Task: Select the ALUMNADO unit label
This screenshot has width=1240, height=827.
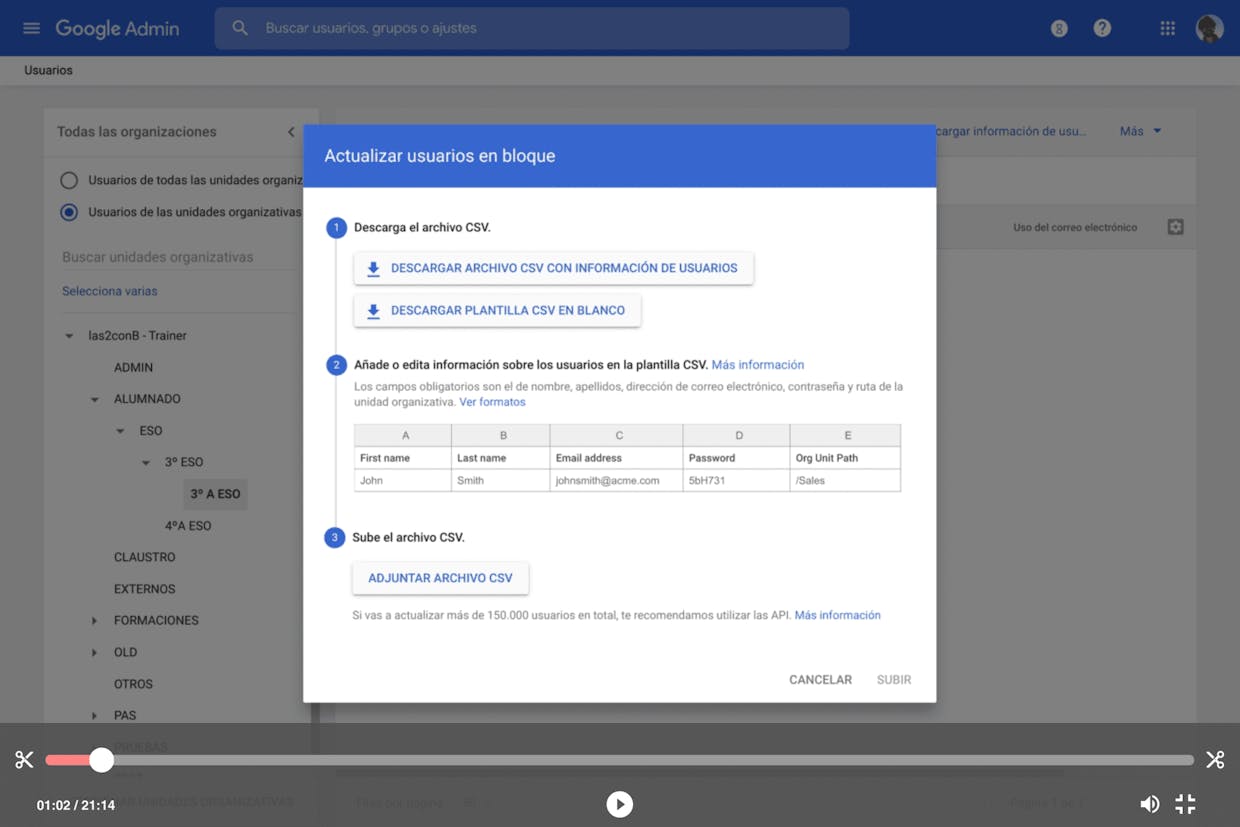Action: tap(147, 399)
